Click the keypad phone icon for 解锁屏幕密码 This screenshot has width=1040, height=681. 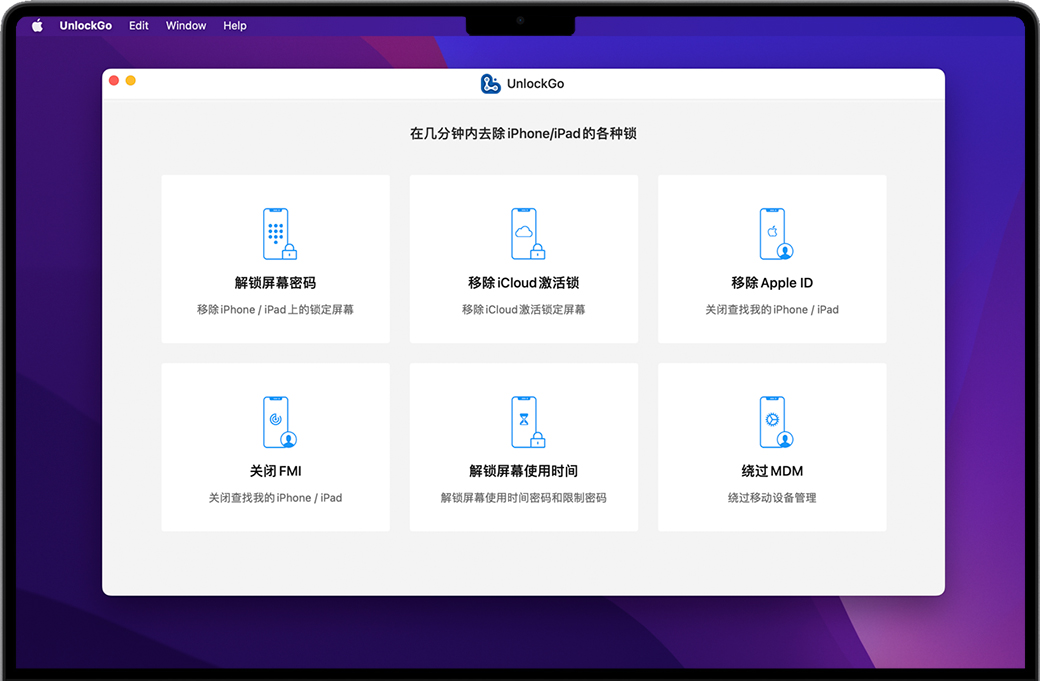click(278, 234)
